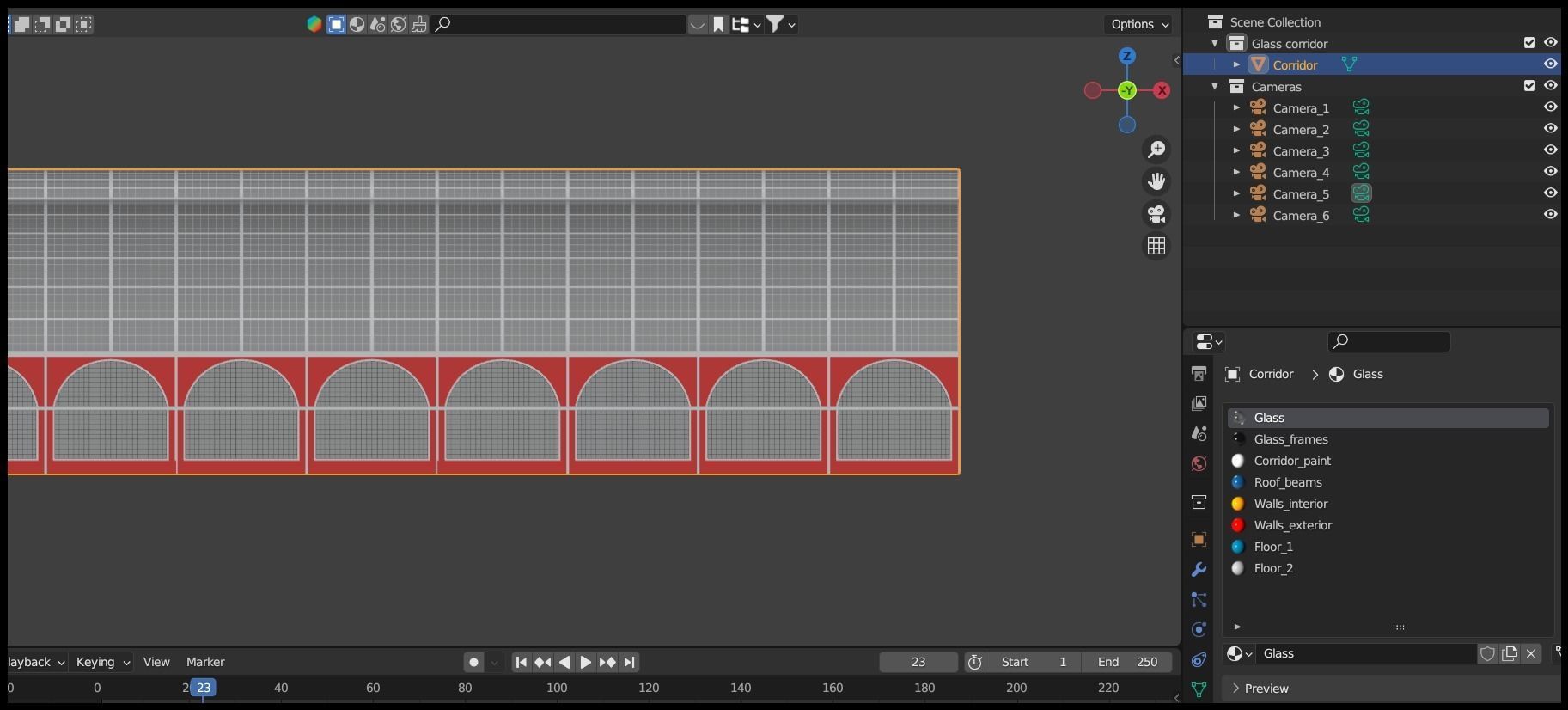
Task: Open the outliner filter dropdown
Action: (781, 24)
